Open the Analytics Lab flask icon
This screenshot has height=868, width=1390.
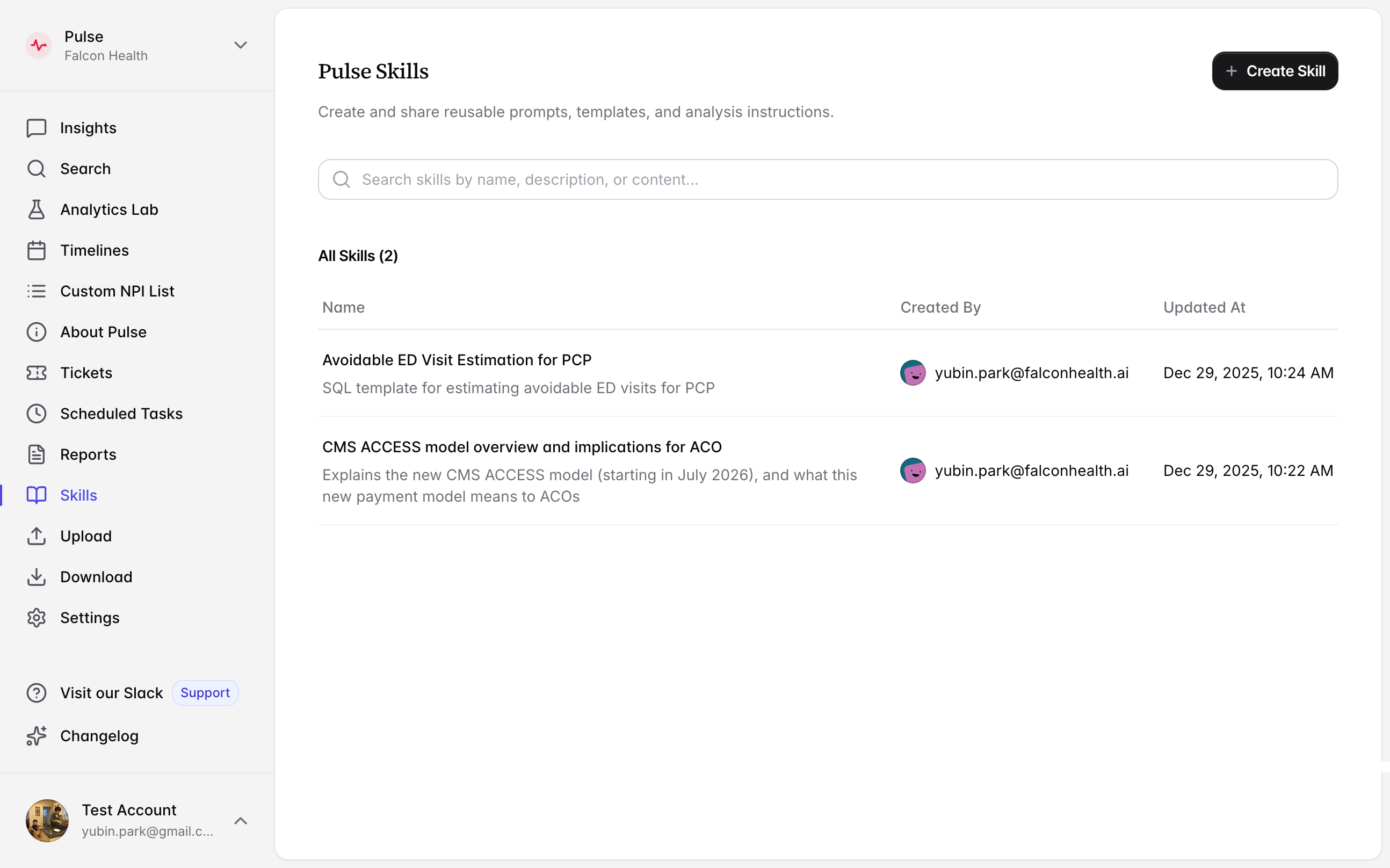pos(36,209)
